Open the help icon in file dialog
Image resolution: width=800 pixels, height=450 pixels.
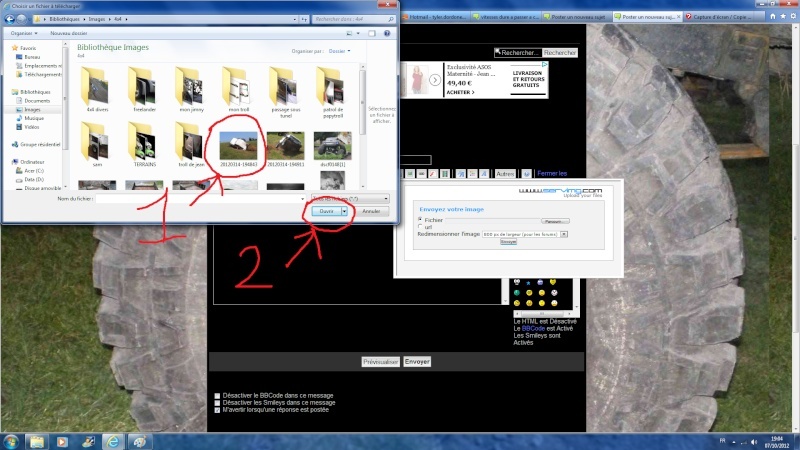tap(387, 33)
